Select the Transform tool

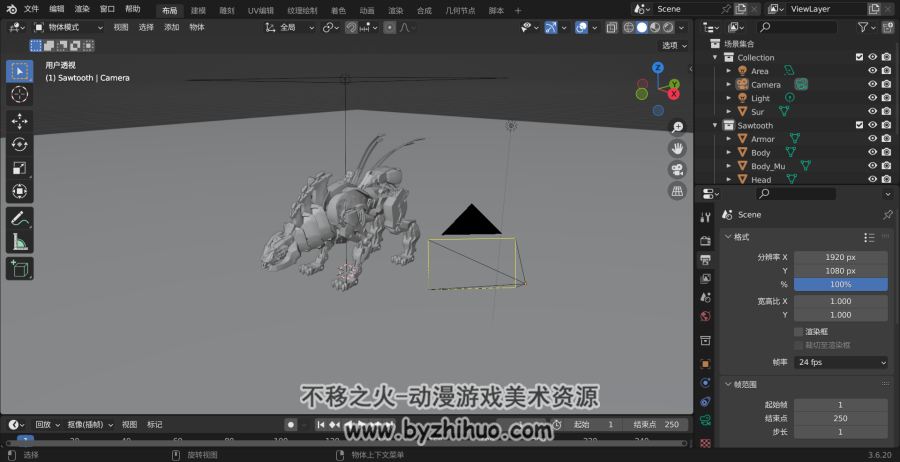point(20,191)
